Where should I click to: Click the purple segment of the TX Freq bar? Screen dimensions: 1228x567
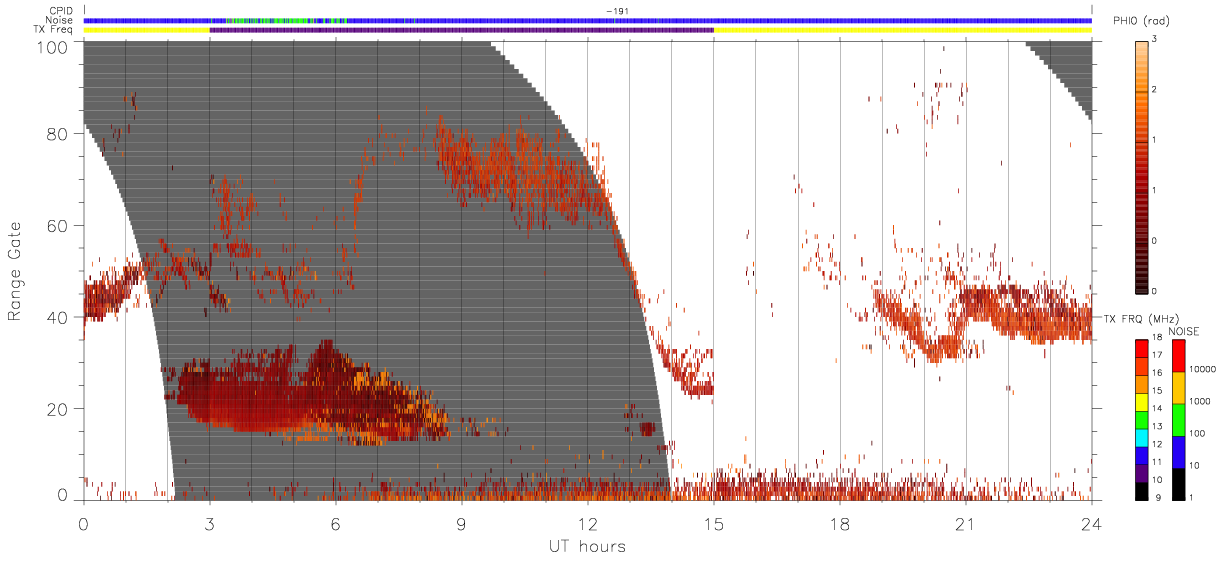[461, 30]
